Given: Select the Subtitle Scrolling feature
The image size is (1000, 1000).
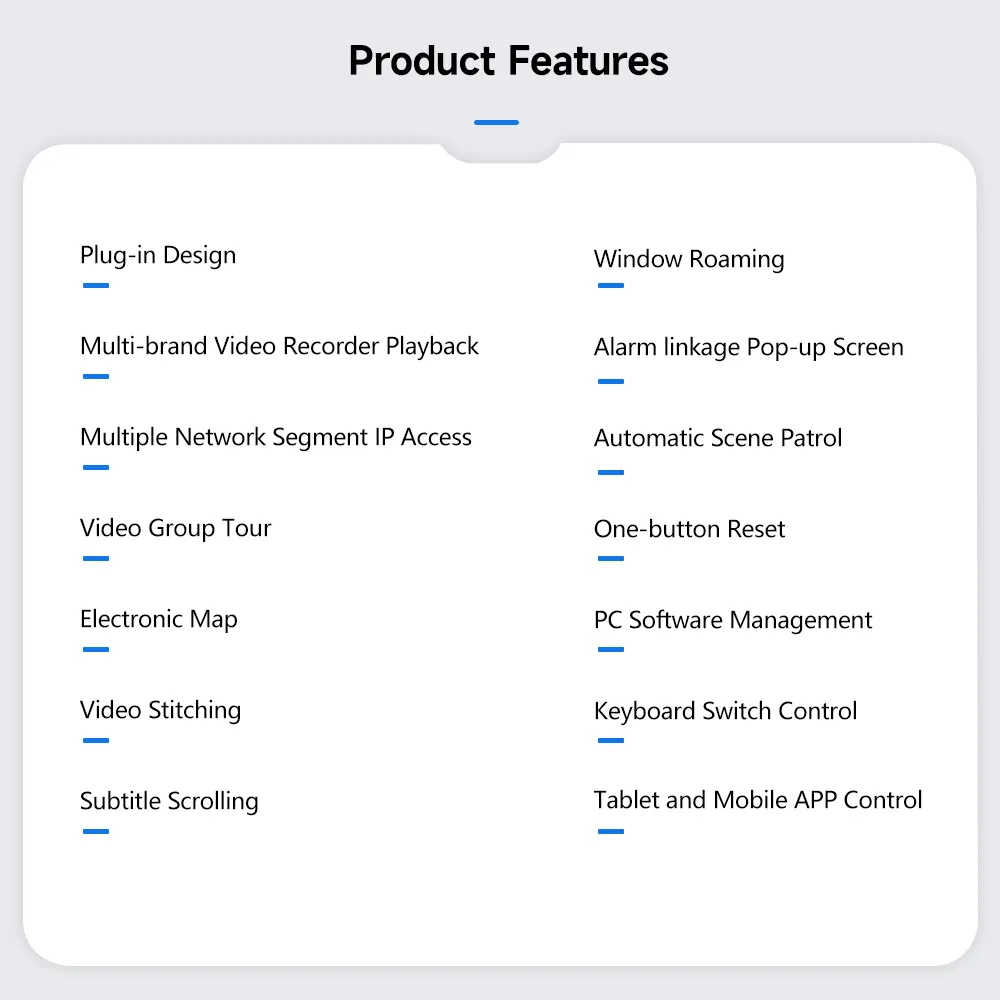Looking at the screenshot, I should [x=169, y=802].
